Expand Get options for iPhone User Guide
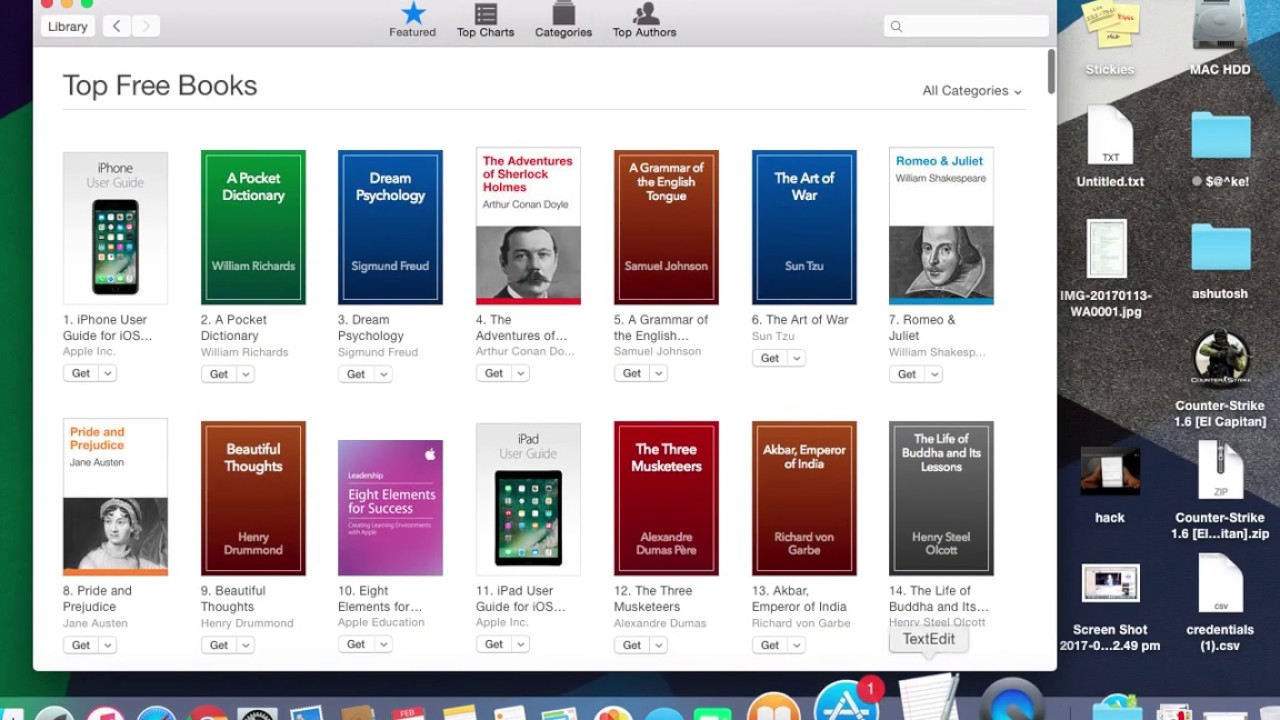The image size is (1280, 720). pos(107,373)
